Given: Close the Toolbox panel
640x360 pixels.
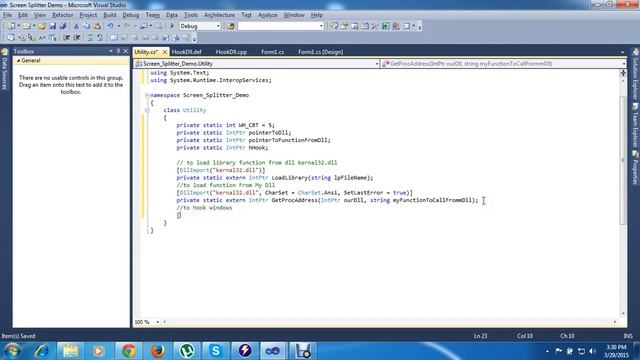Looking at the screenshot, I should 126,51.
